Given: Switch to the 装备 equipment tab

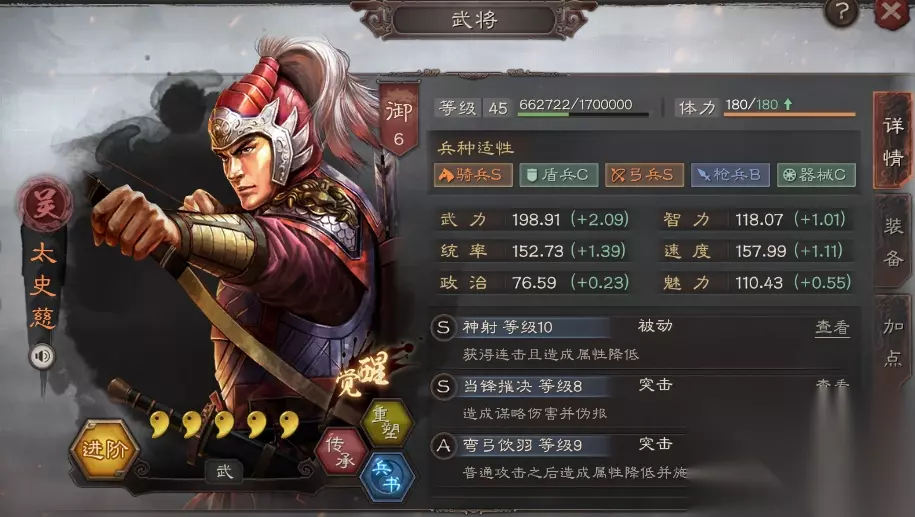Looking at the screenshot, I should [x=893, y=242].
